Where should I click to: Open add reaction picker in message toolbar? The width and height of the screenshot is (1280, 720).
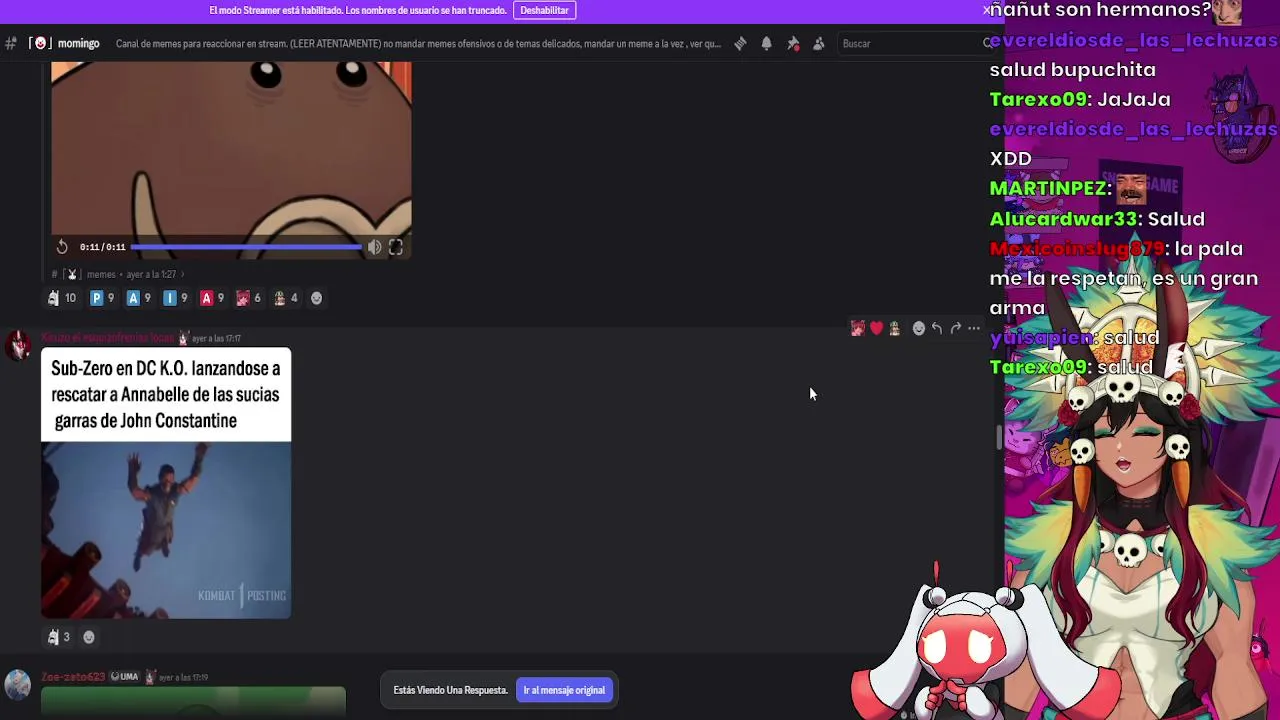click(x=919, y=328)
